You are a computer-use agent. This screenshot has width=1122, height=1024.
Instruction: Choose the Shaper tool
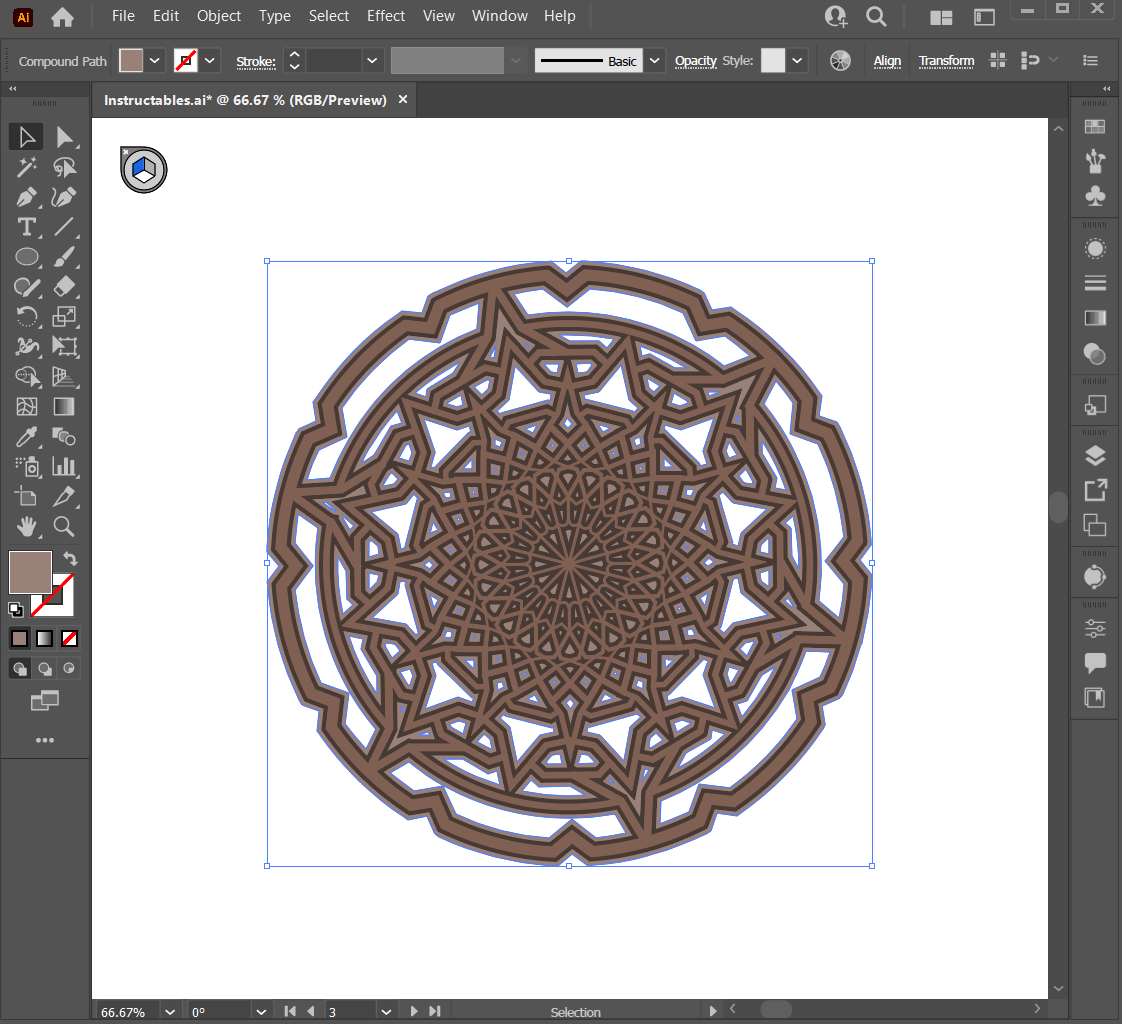(x=26, y=287)
